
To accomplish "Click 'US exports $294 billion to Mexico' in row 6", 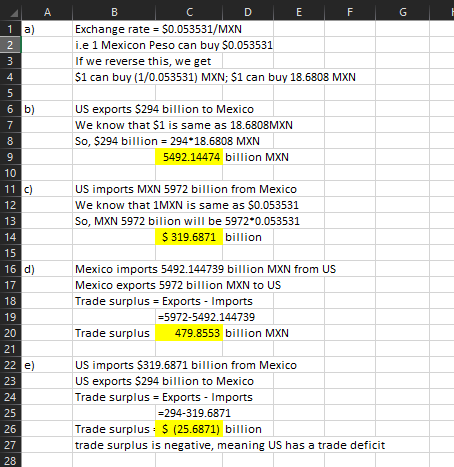I will pos(164,109).
